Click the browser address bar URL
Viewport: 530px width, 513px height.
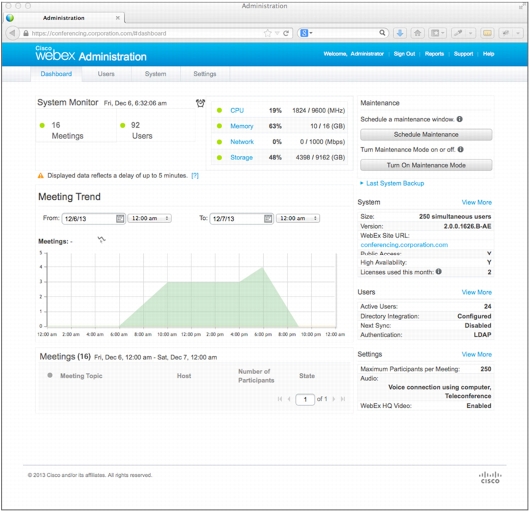(x=99, y=33)
